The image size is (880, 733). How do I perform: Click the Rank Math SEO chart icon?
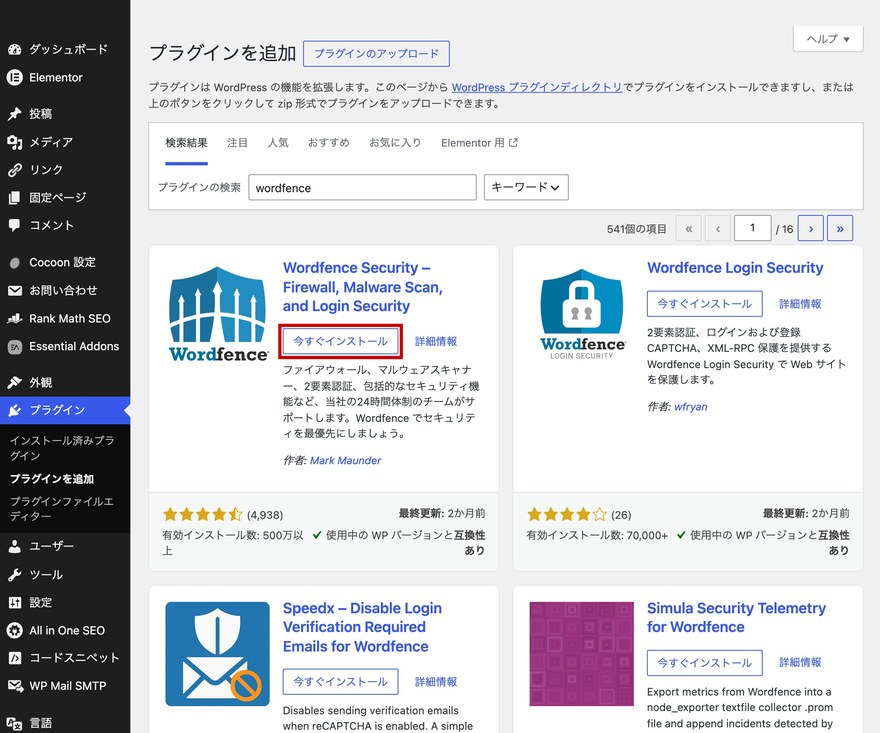(x=15, y=318)
